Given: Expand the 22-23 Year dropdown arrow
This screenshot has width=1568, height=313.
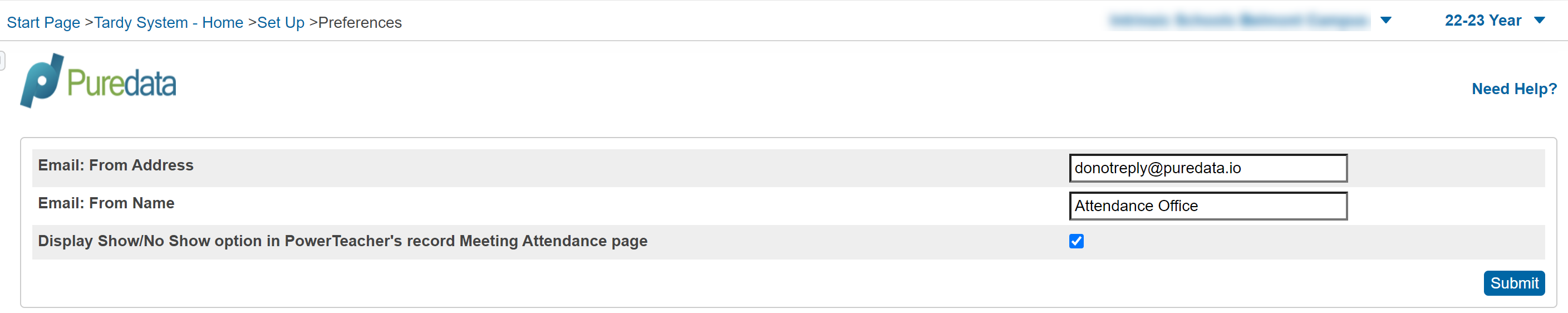Looking at the screenshot, I should (1540, 21).
